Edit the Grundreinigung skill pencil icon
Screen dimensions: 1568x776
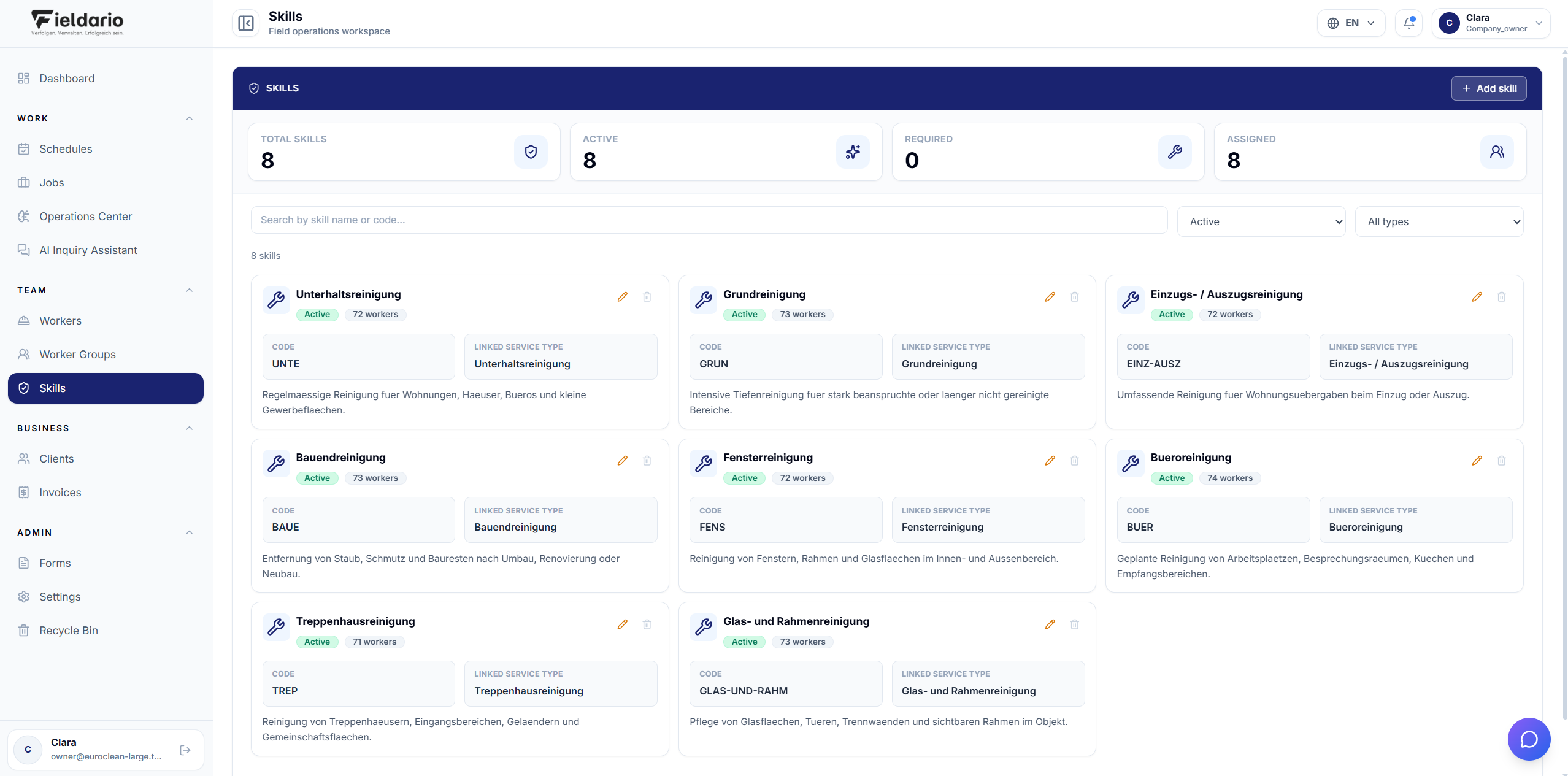(x=1050, y=297)
